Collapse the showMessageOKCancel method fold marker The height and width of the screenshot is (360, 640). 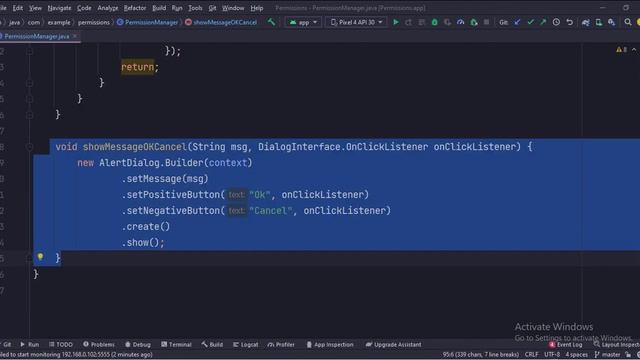click(x=29, y=147)
